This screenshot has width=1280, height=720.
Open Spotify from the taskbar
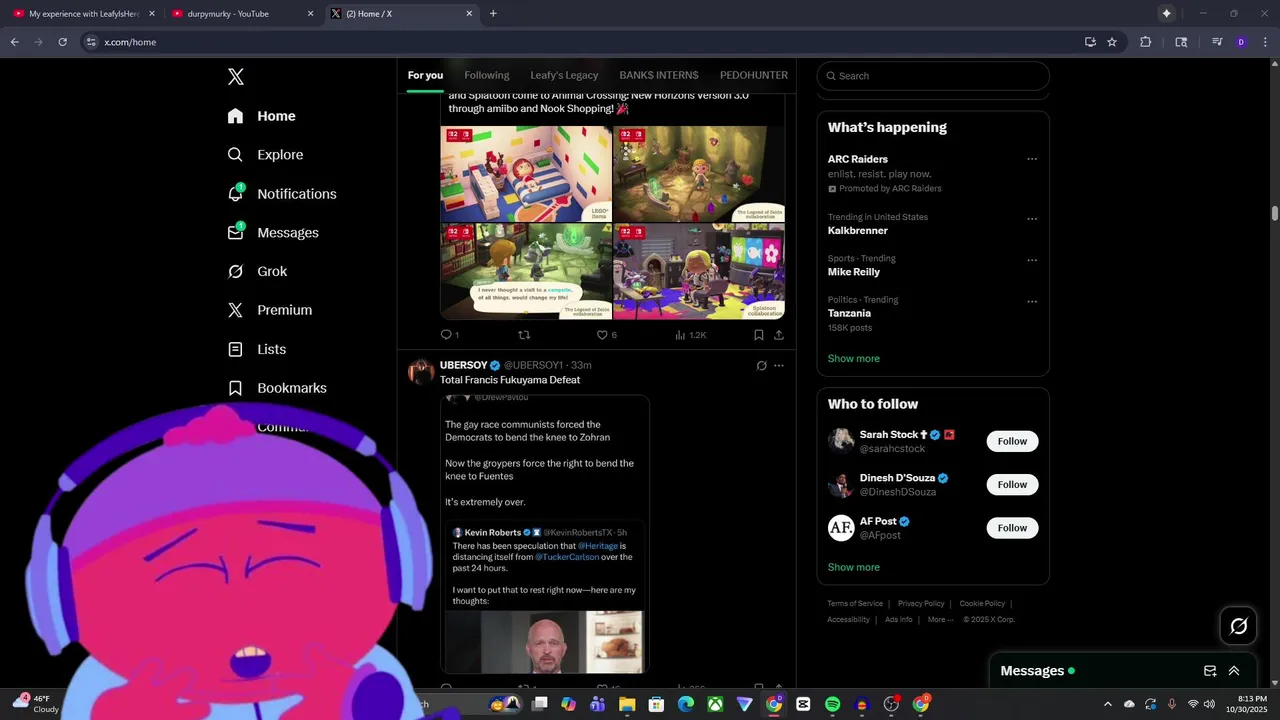tap(832, 704)
